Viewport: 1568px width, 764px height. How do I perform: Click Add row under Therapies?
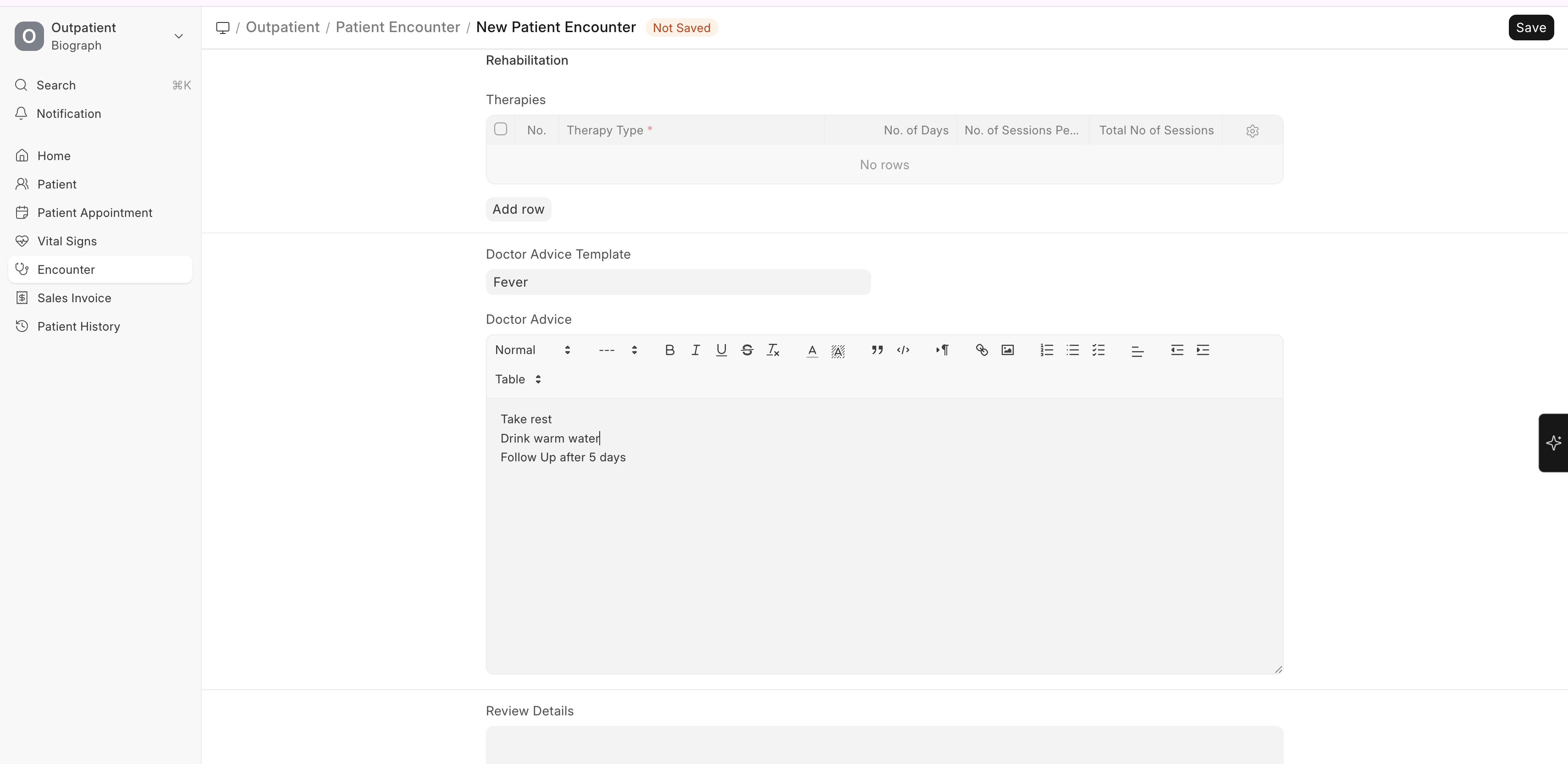pos(518,209)
